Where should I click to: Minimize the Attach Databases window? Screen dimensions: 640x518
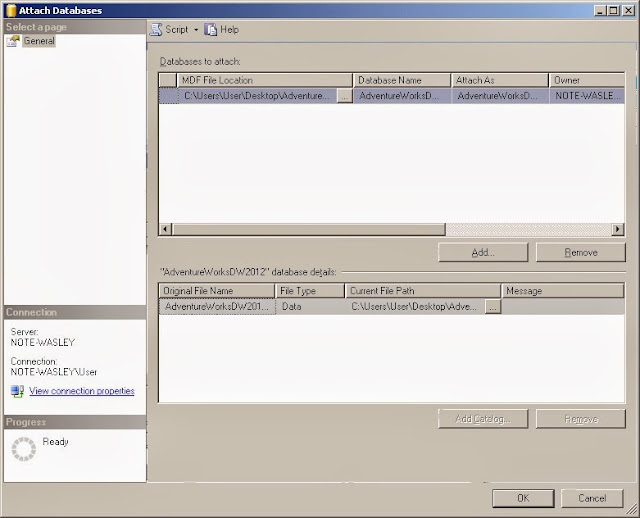600,11
